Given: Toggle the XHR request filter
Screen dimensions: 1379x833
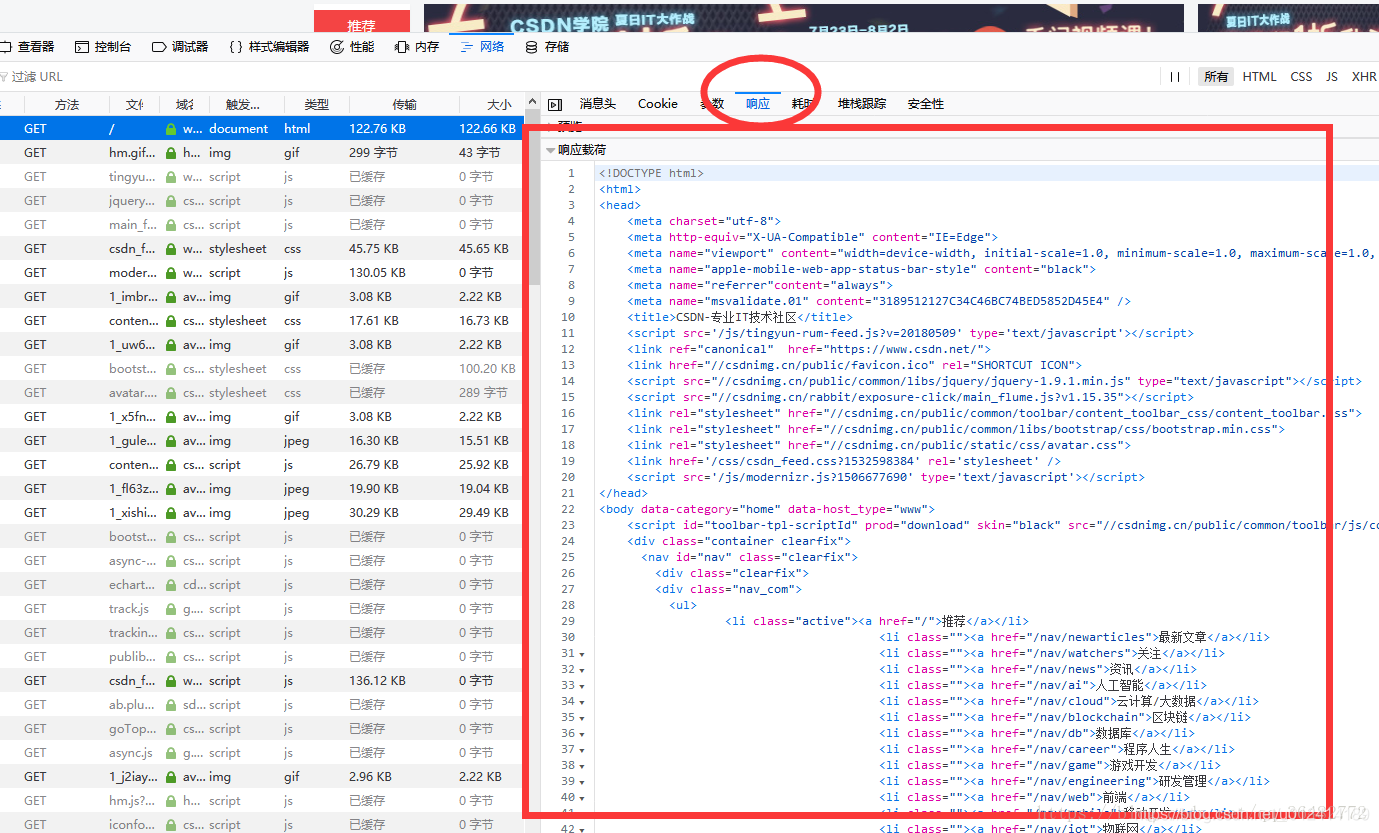Looking at the screenshot, I should tap(1364, 77).
